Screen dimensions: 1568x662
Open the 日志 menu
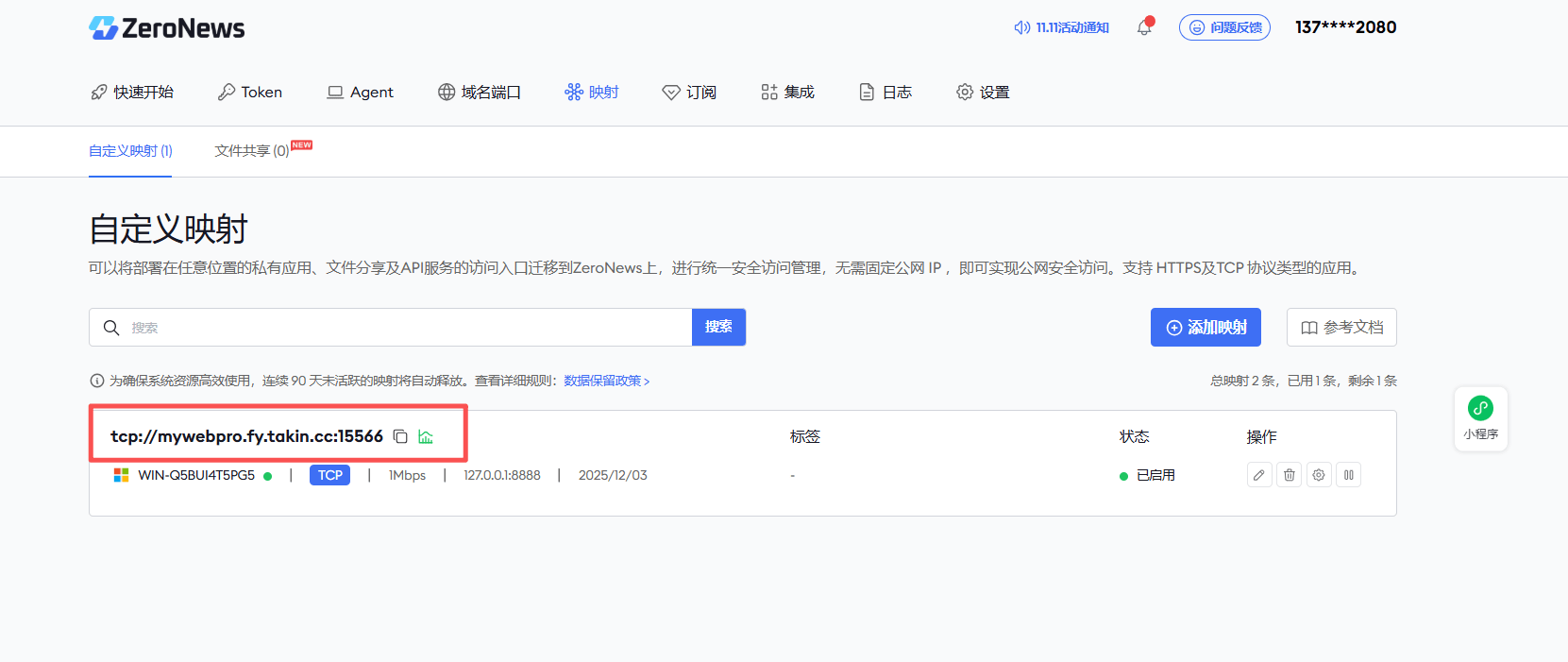click(885, 92)
